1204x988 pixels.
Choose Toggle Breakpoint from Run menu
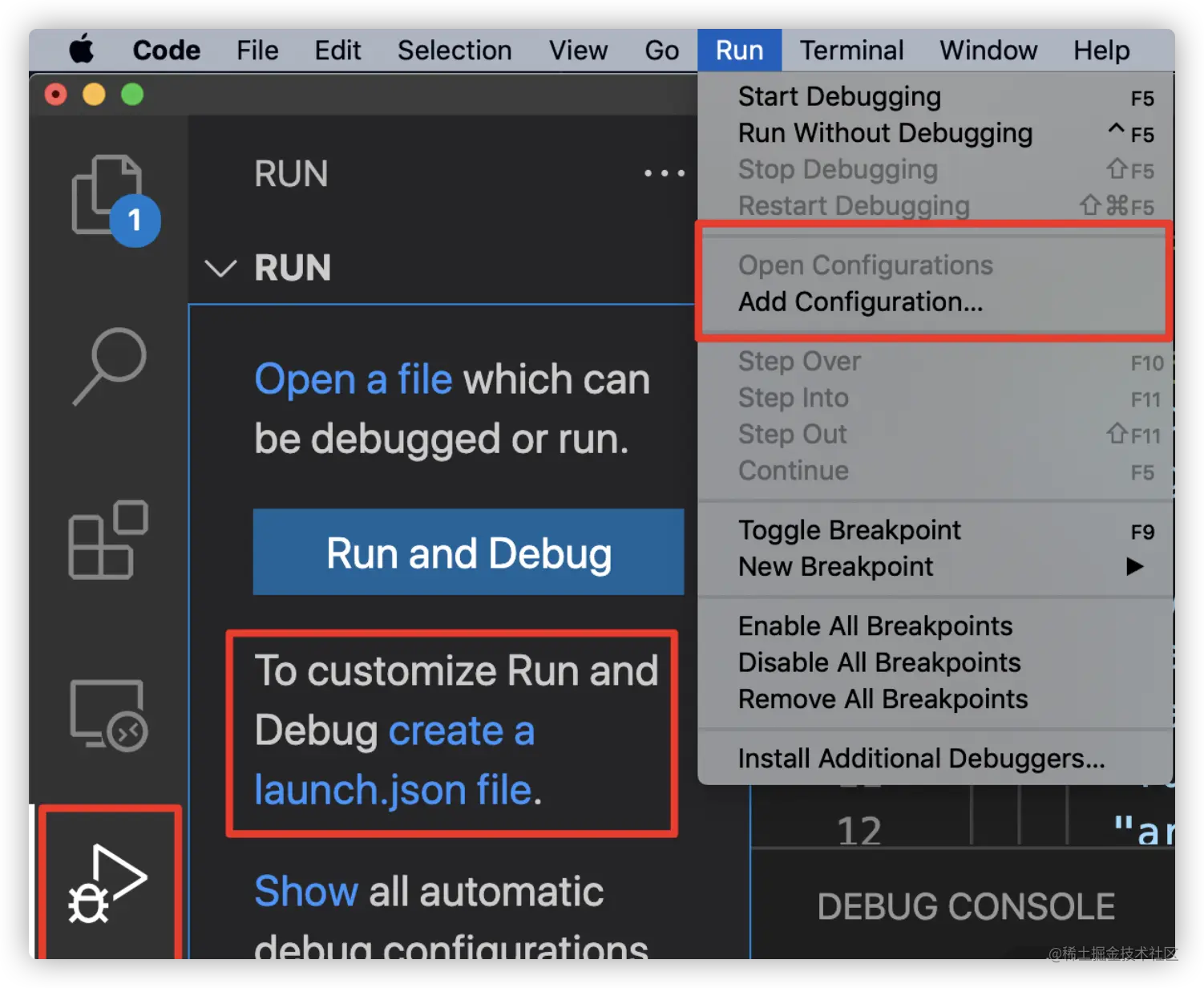click(x=935, y=530)
